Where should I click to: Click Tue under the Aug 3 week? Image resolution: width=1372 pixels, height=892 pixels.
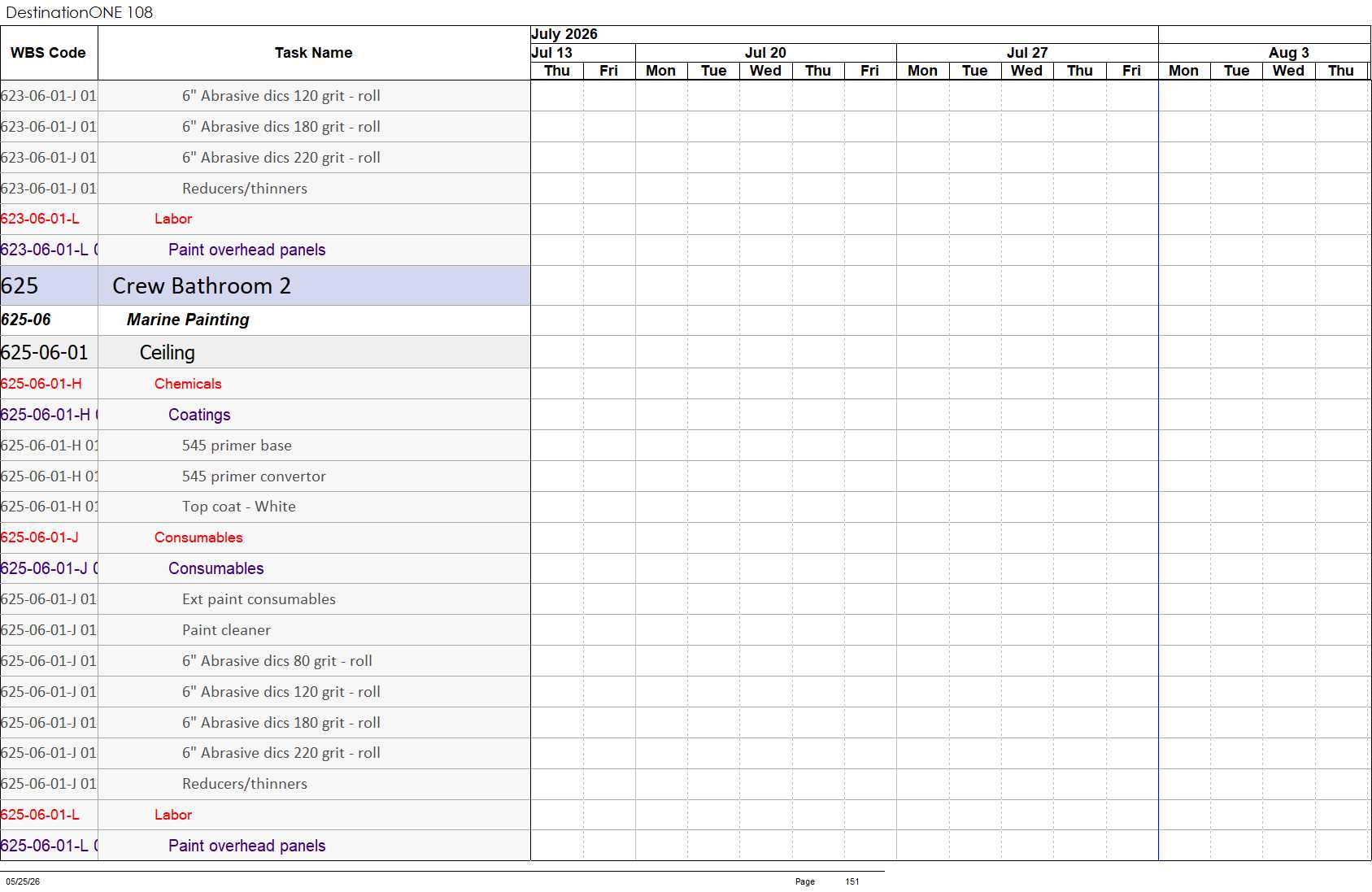pyautogui.click(x=1236, y=71)
